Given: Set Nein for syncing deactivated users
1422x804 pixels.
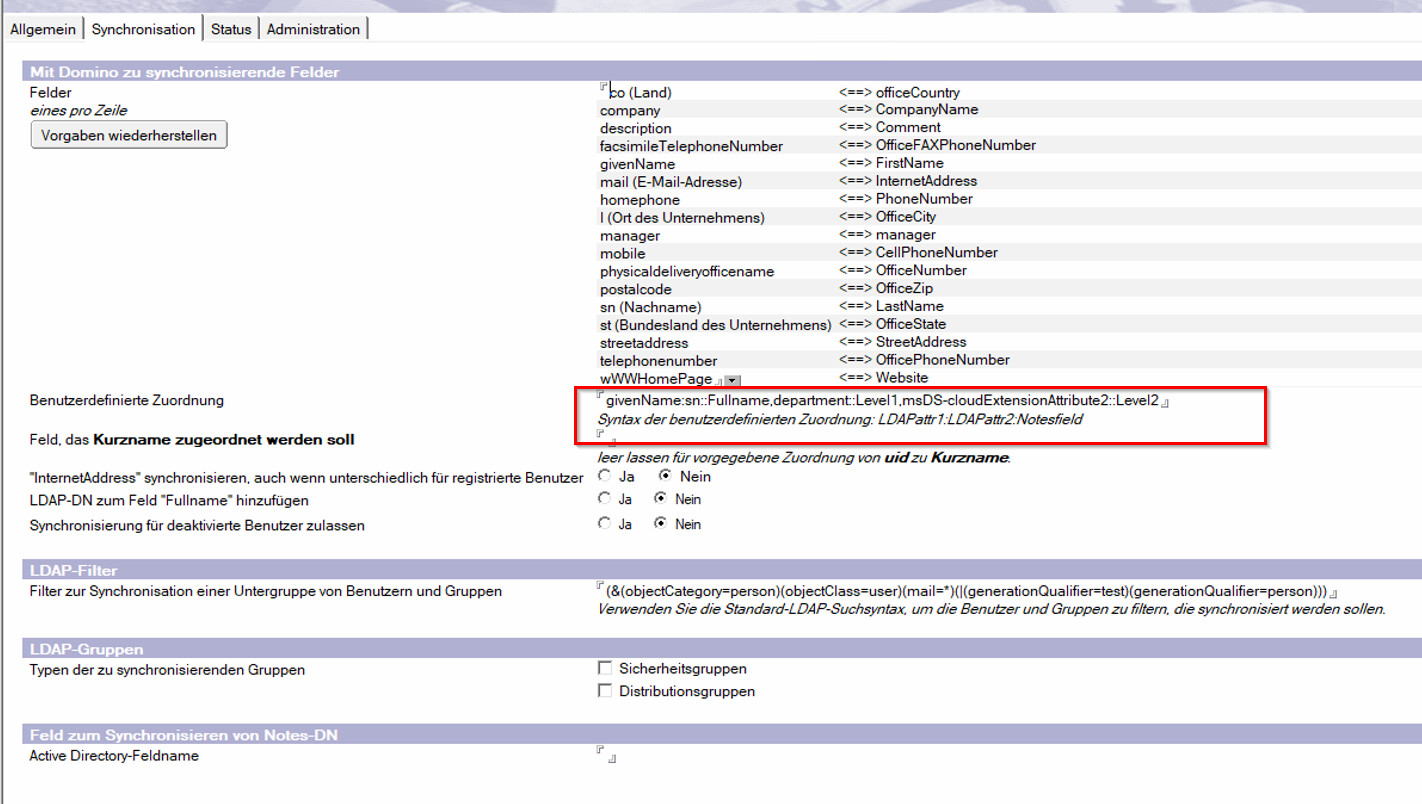Looking at the screenshot, I should point(660,523).
